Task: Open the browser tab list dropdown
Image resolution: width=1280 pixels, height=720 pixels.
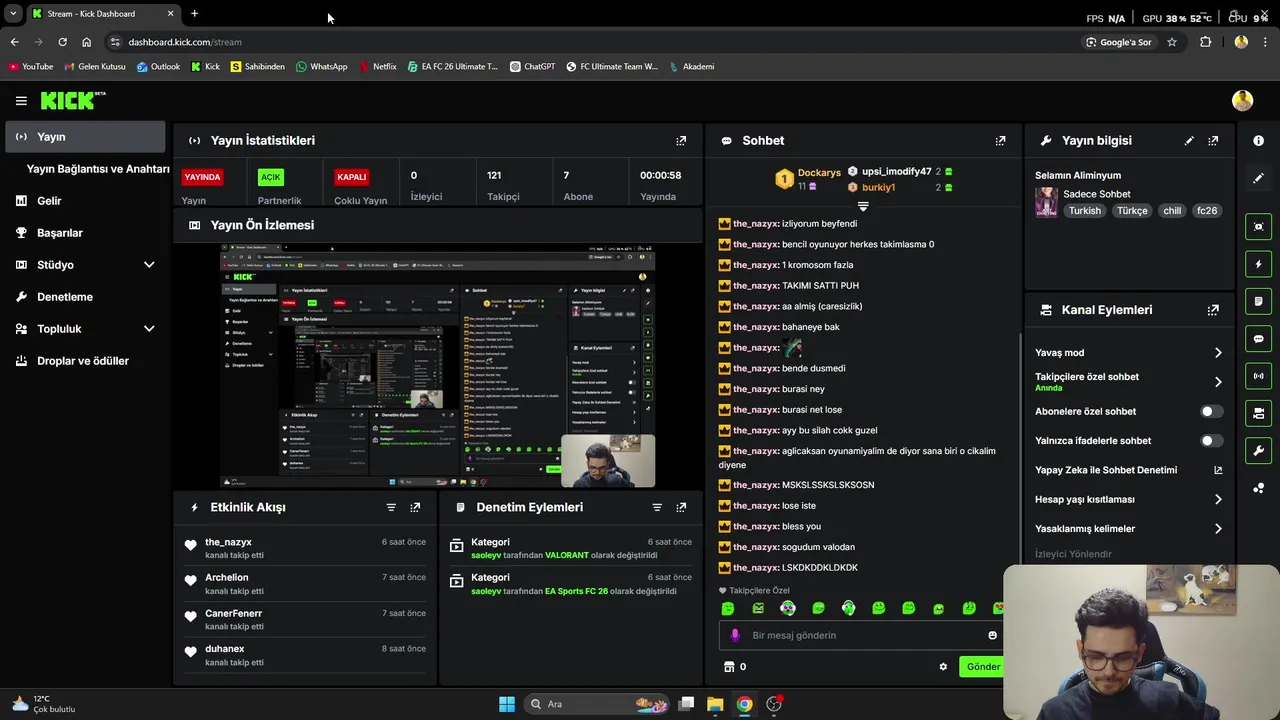Action: (x=13, y=14)
